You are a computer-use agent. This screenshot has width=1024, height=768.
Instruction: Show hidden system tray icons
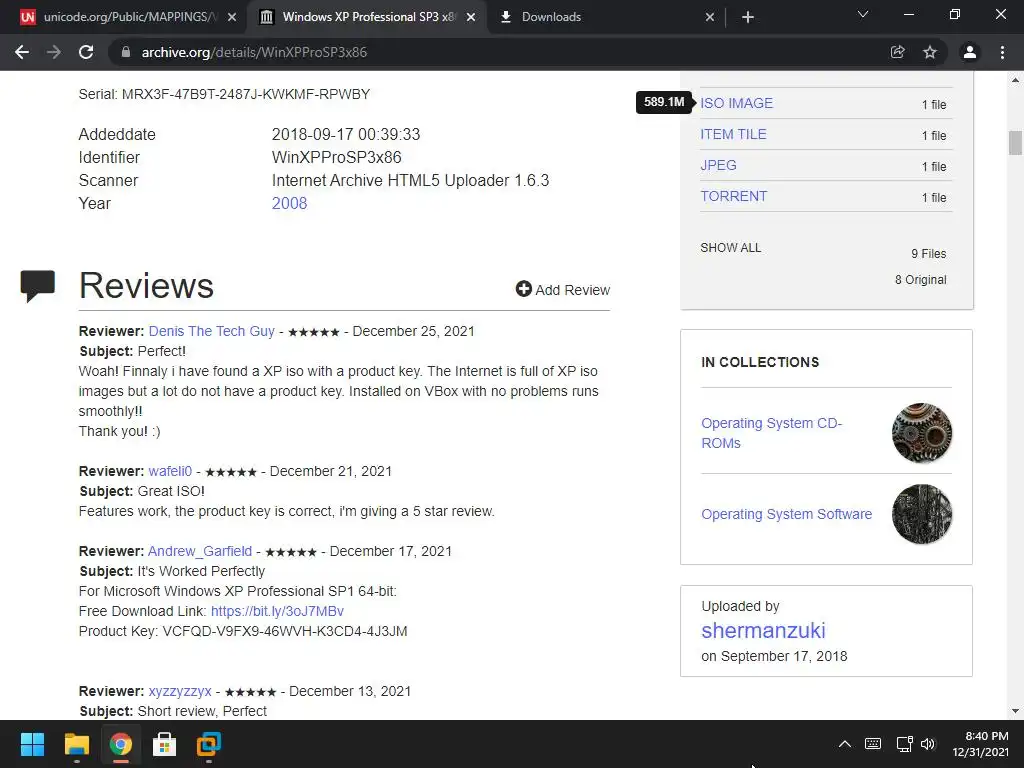tap(844, 744)
